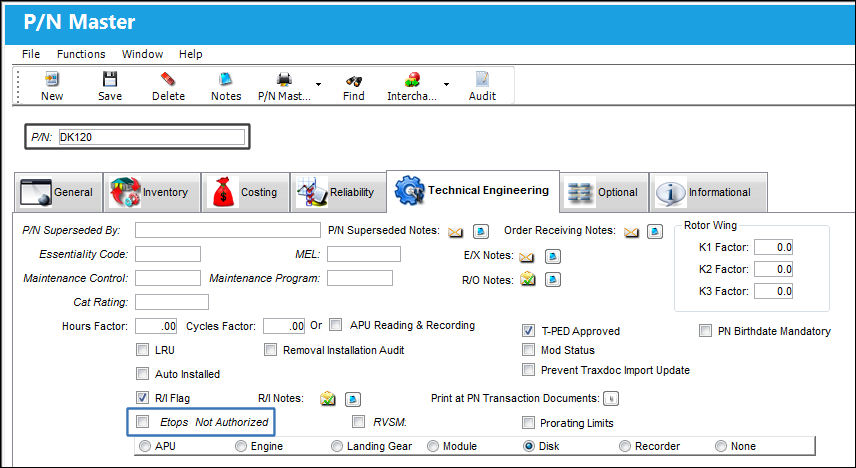Select the Module radio button
This screenshot has height=468, width=856.
[x=433, y=446]
